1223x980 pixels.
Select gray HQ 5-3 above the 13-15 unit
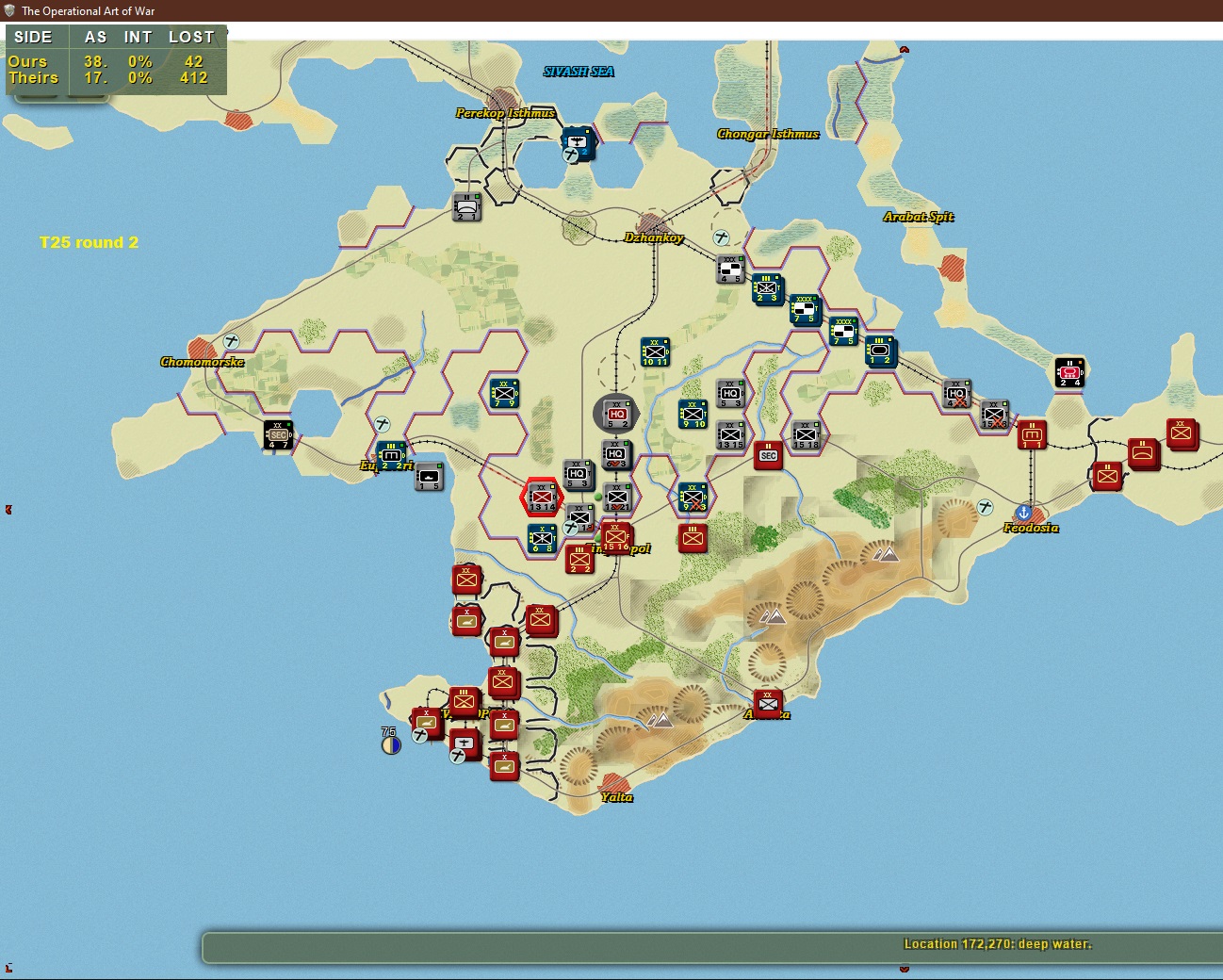(730, 394)
